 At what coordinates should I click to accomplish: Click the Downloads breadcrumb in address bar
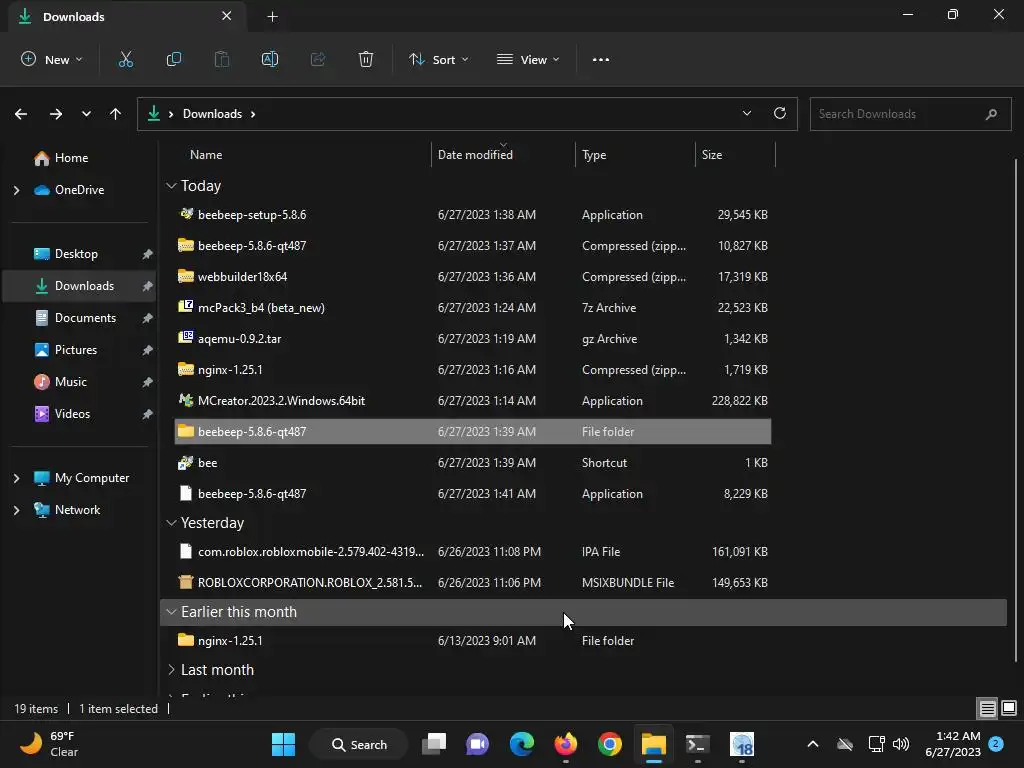(212, 114)
